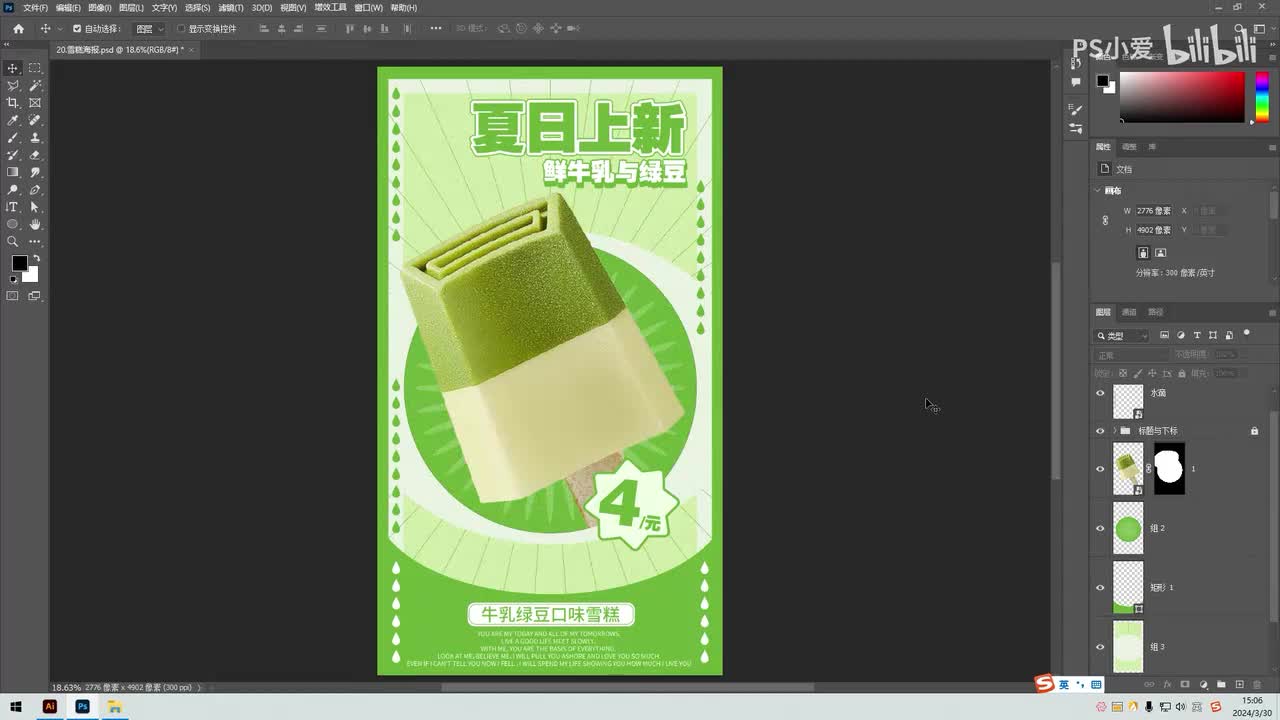The width and height of the screenshot is (1280, 720).
Task: Select the History Brush tool
Action: tap(13, 155)
